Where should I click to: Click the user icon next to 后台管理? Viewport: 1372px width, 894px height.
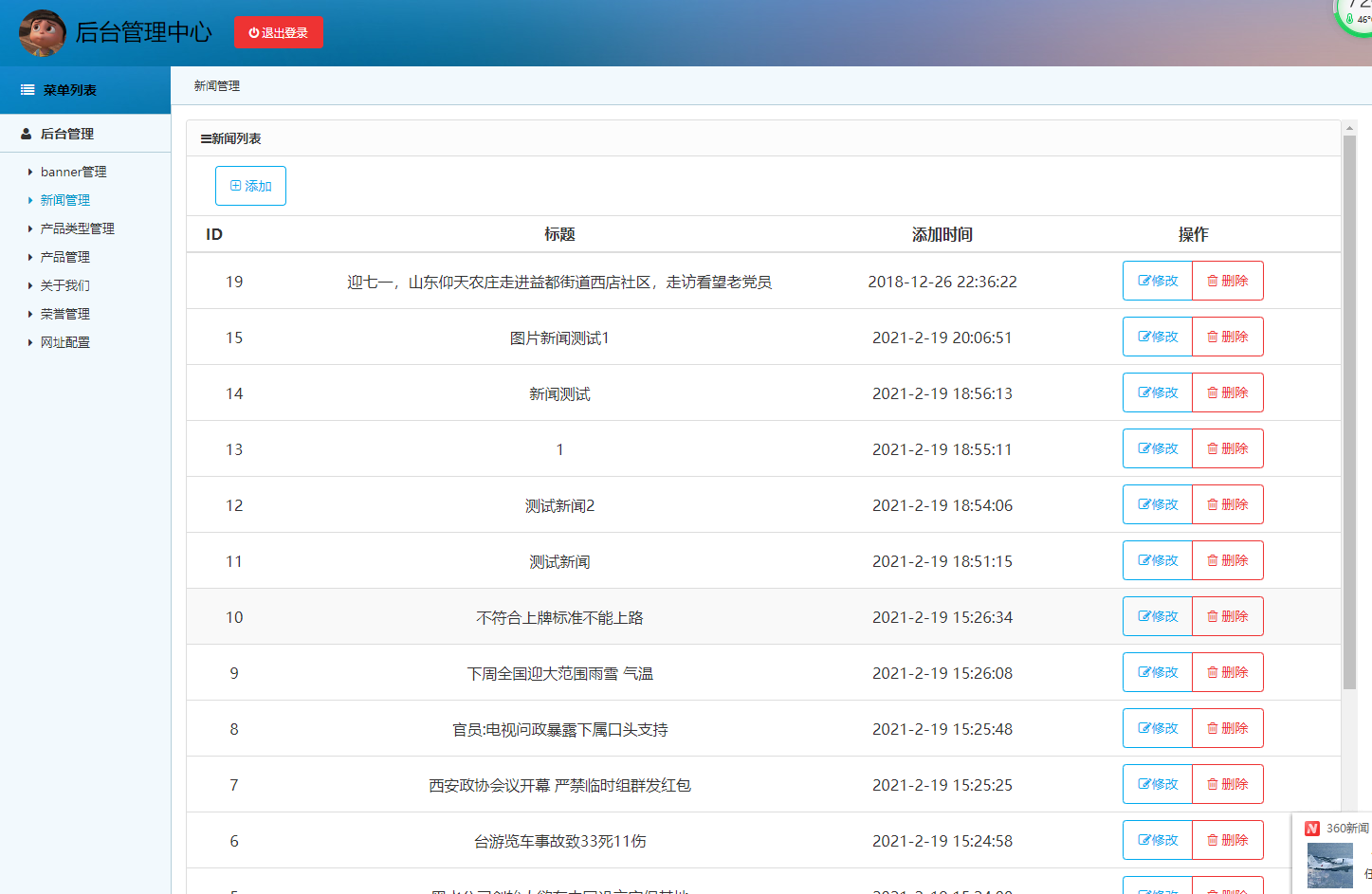tap(25, 133)
